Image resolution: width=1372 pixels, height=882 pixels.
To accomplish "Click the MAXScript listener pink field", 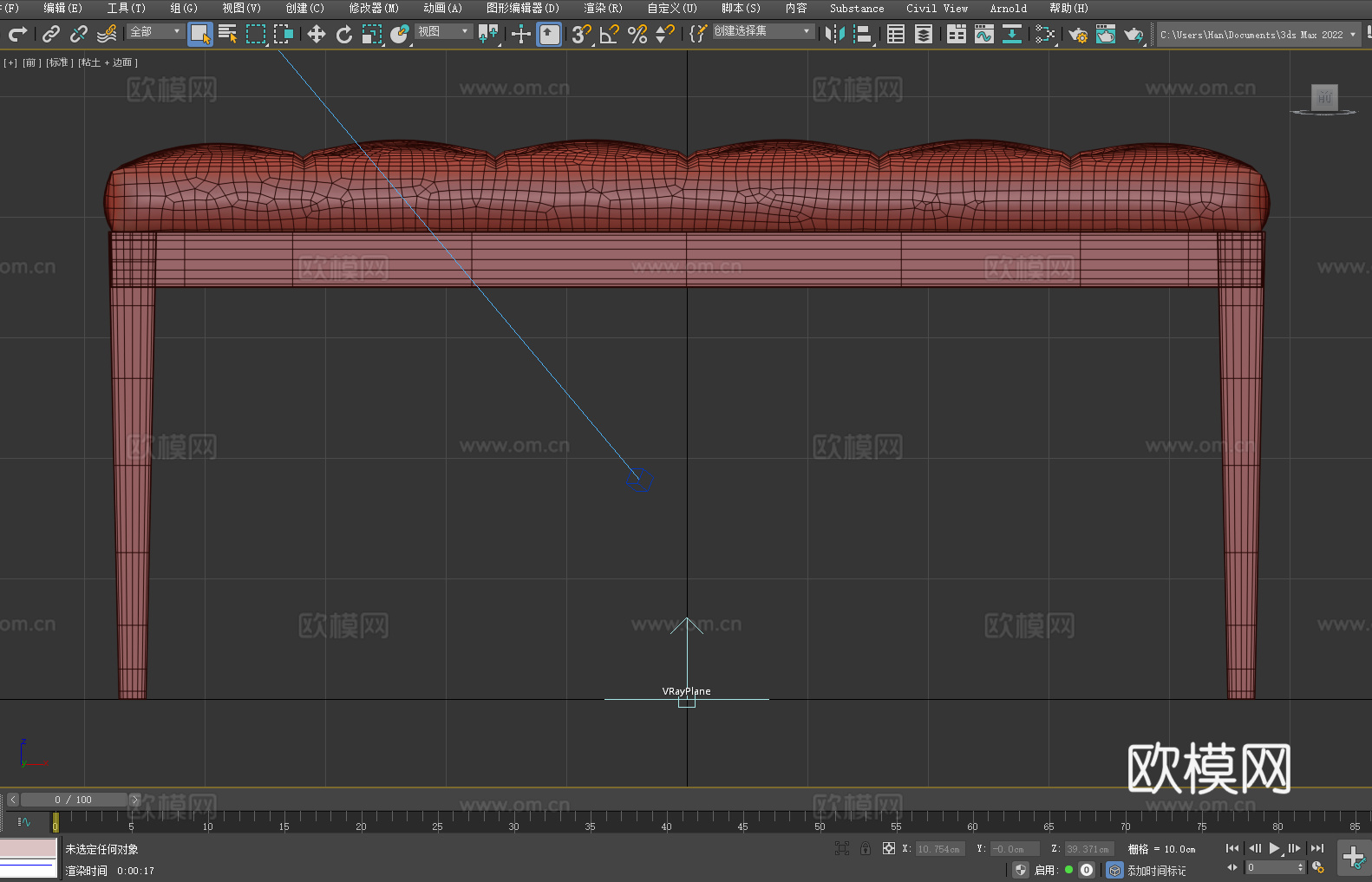I will (x=28, y=848).
